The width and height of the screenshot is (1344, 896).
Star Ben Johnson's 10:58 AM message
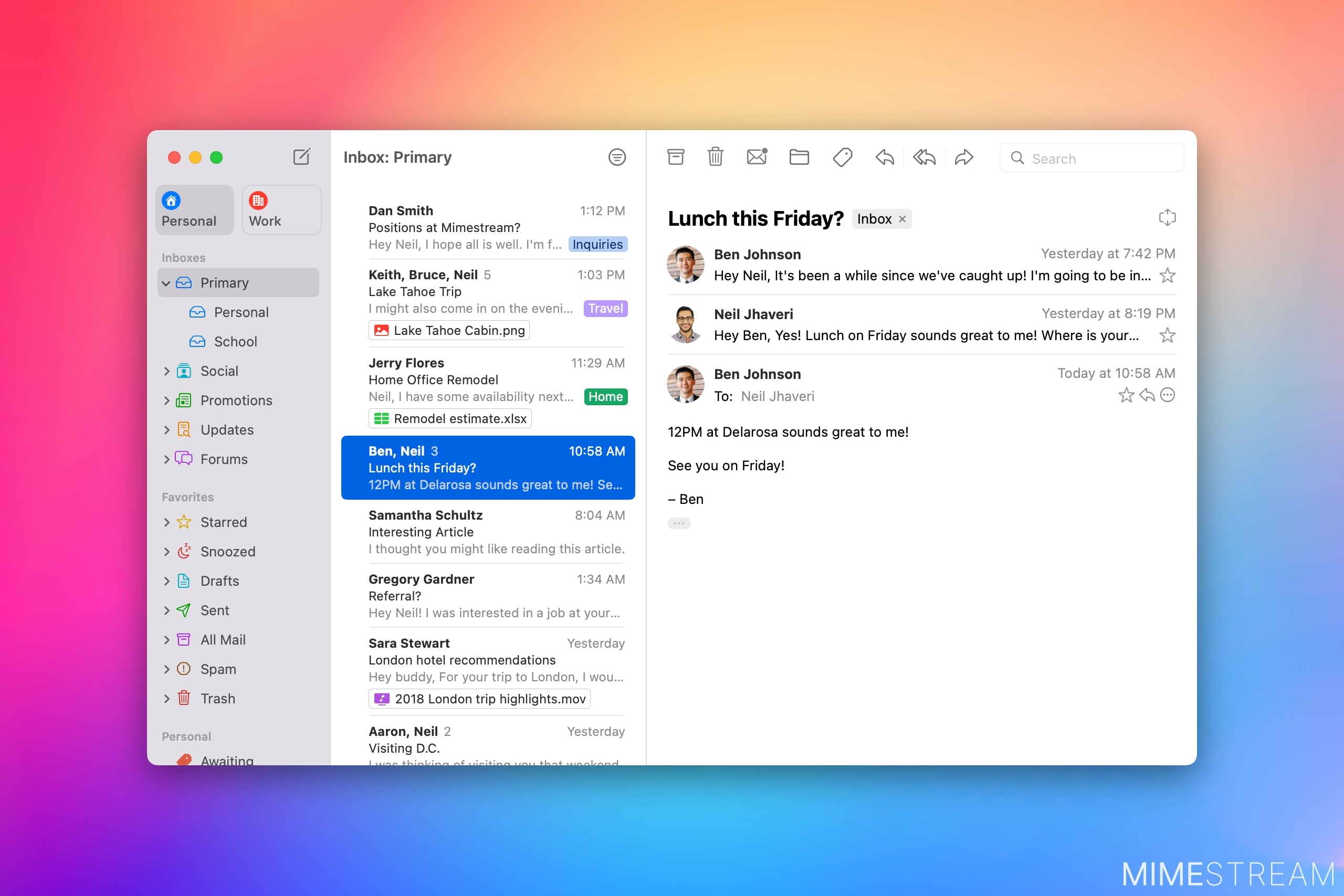coord(1126,395)
